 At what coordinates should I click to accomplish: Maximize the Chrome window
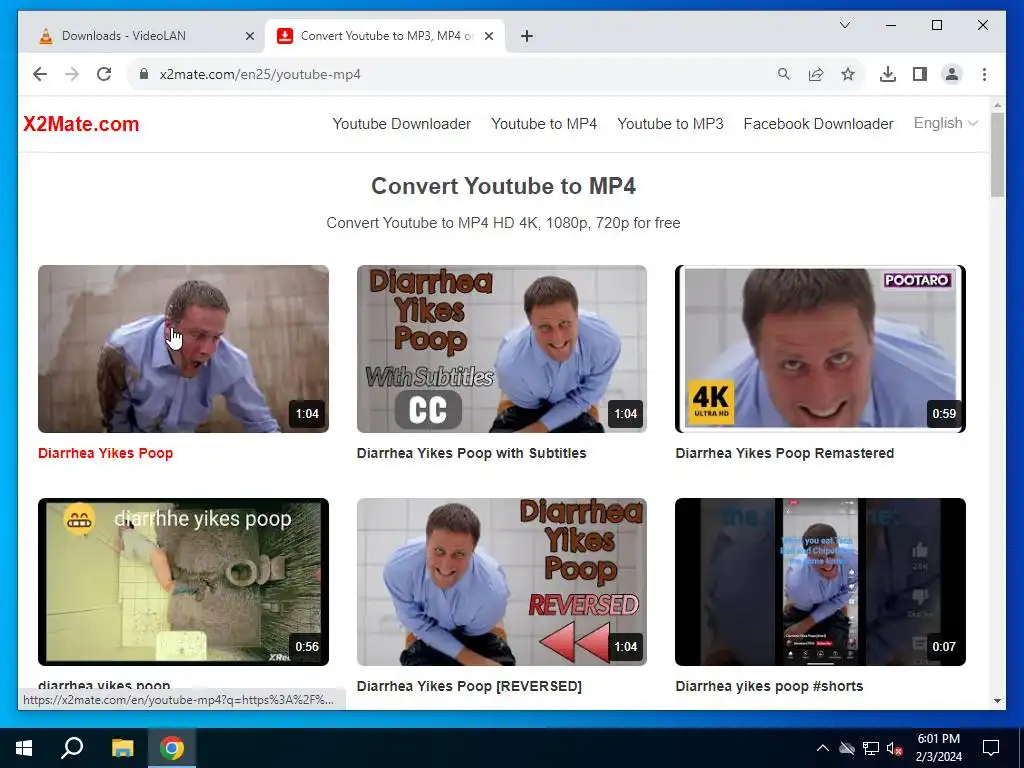936,25
